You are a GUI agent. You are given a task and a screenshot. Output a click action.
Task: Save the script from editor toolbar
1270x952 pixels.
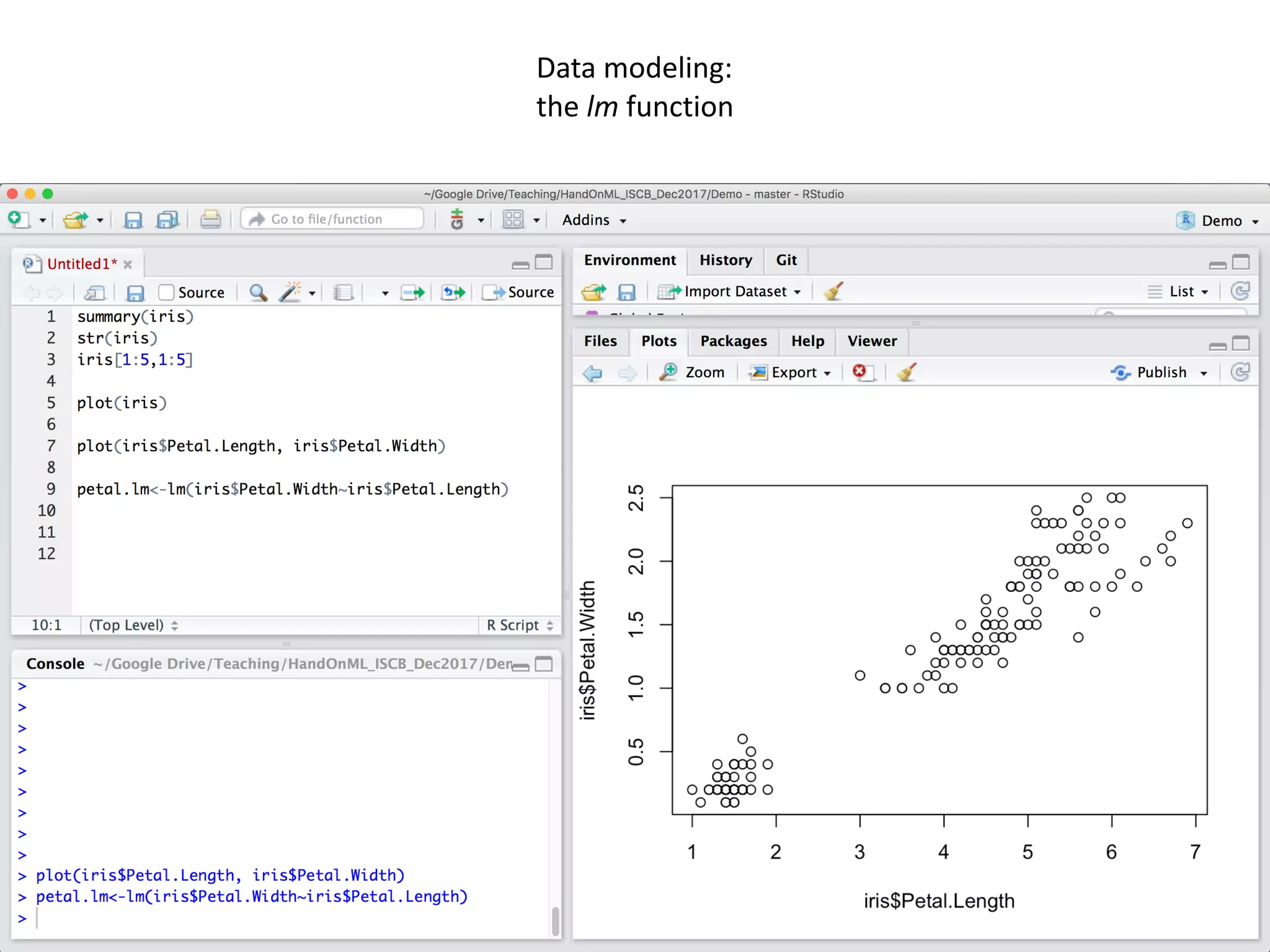(135, 293)
